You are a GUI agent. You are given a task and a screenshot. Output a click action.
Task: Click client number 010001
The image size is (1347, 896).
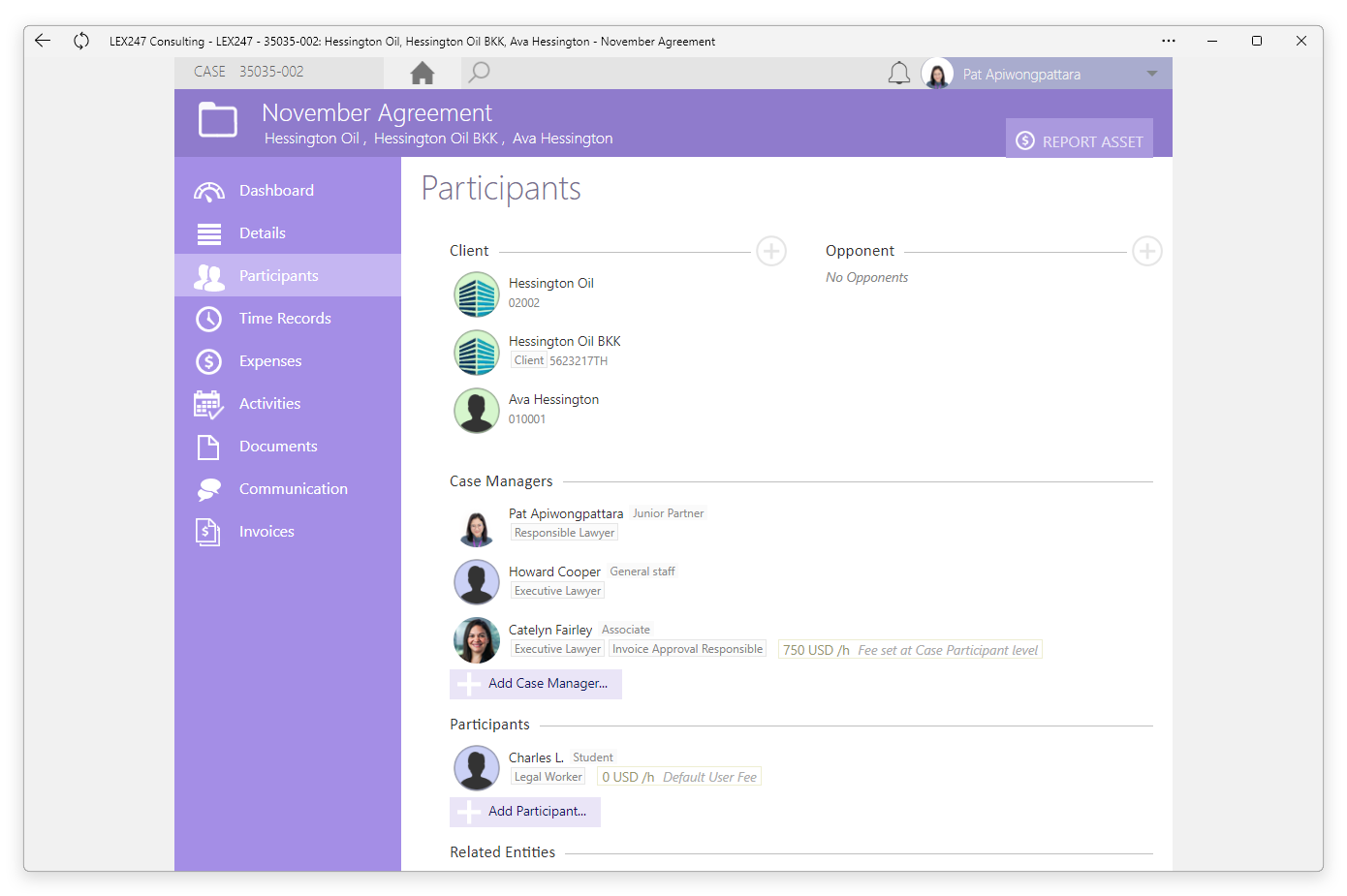(527, 419)
